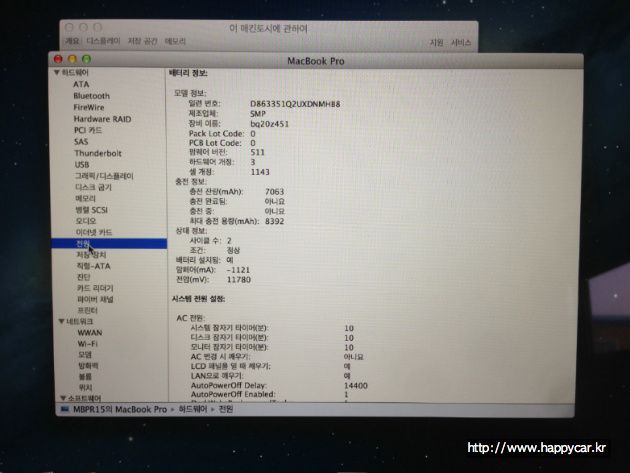The height and width of the screenshot is (473, 630).
Task: Select WWAN under 네트워크
Action: [90, 333]
